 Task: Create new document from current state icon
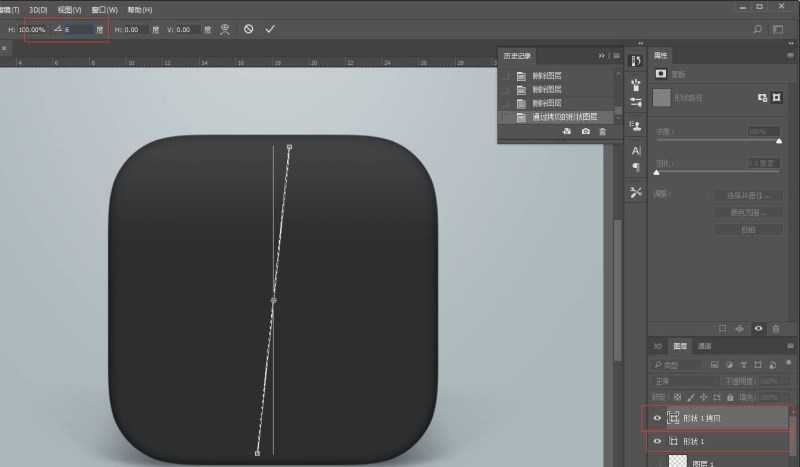(567, 132)
